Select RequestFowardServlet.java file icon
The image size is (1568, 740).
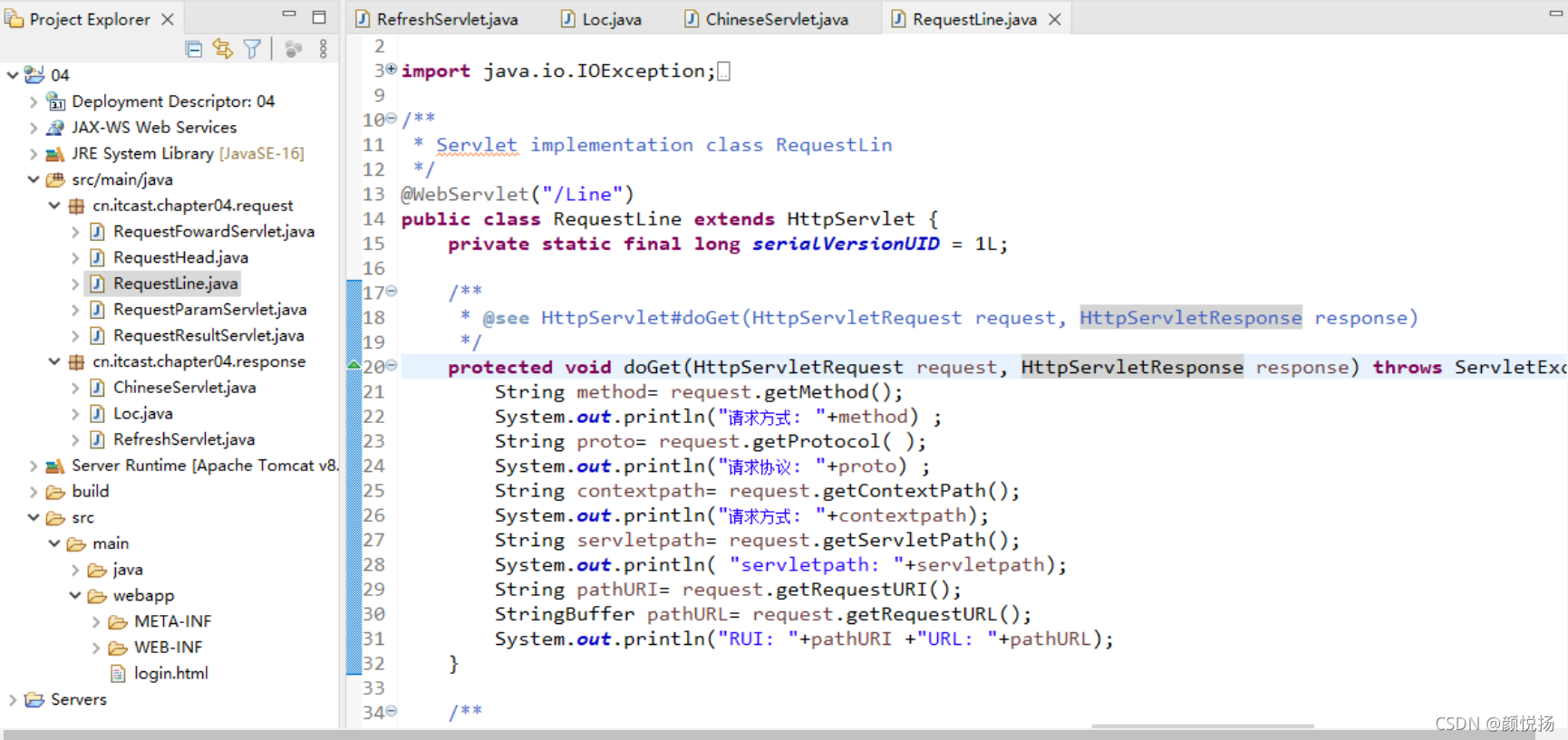(x=97, y=232)
